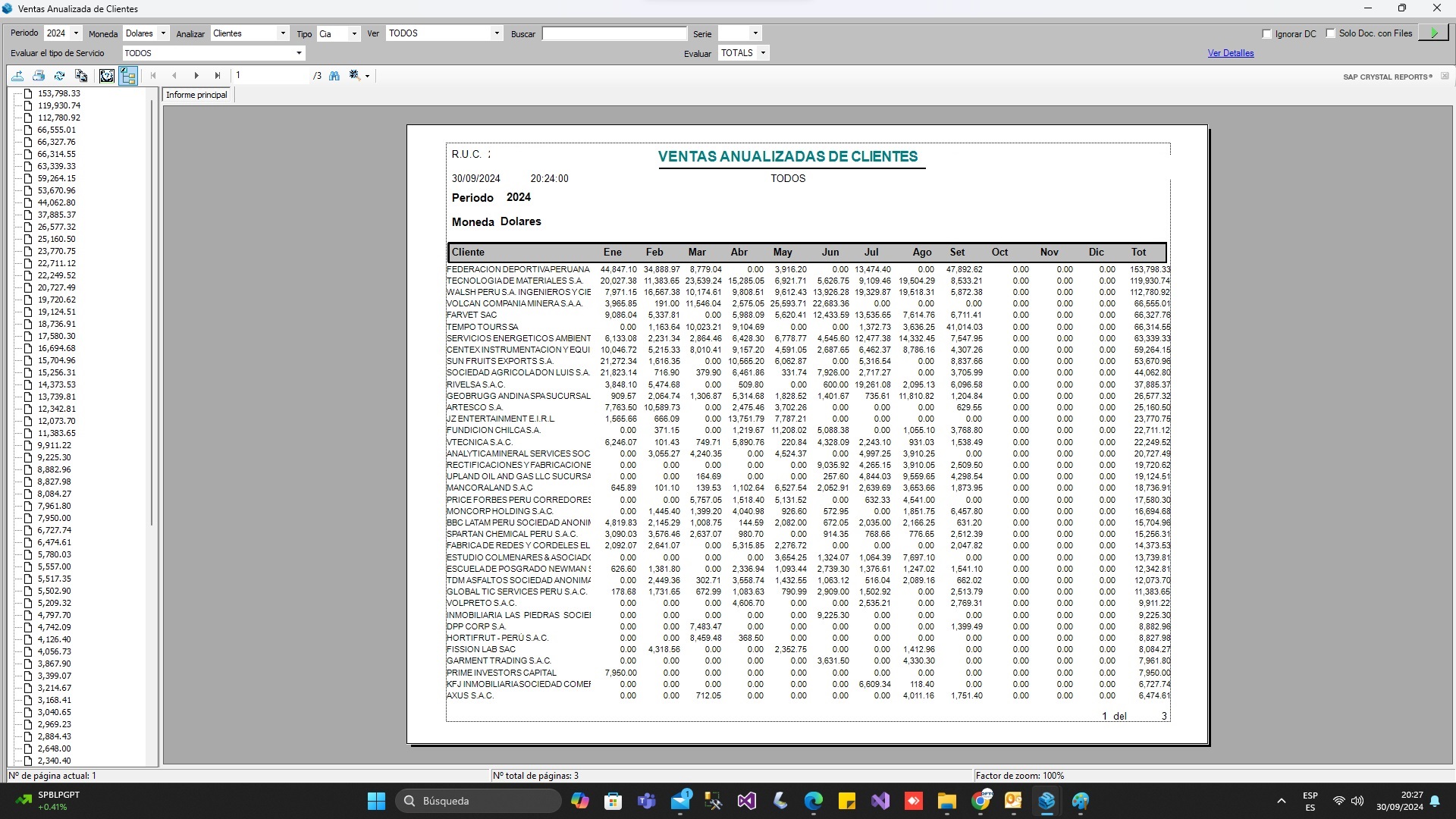
Task: Go to the next page with arrow icon
Action: pyautogui.click(x=196, y=75)
